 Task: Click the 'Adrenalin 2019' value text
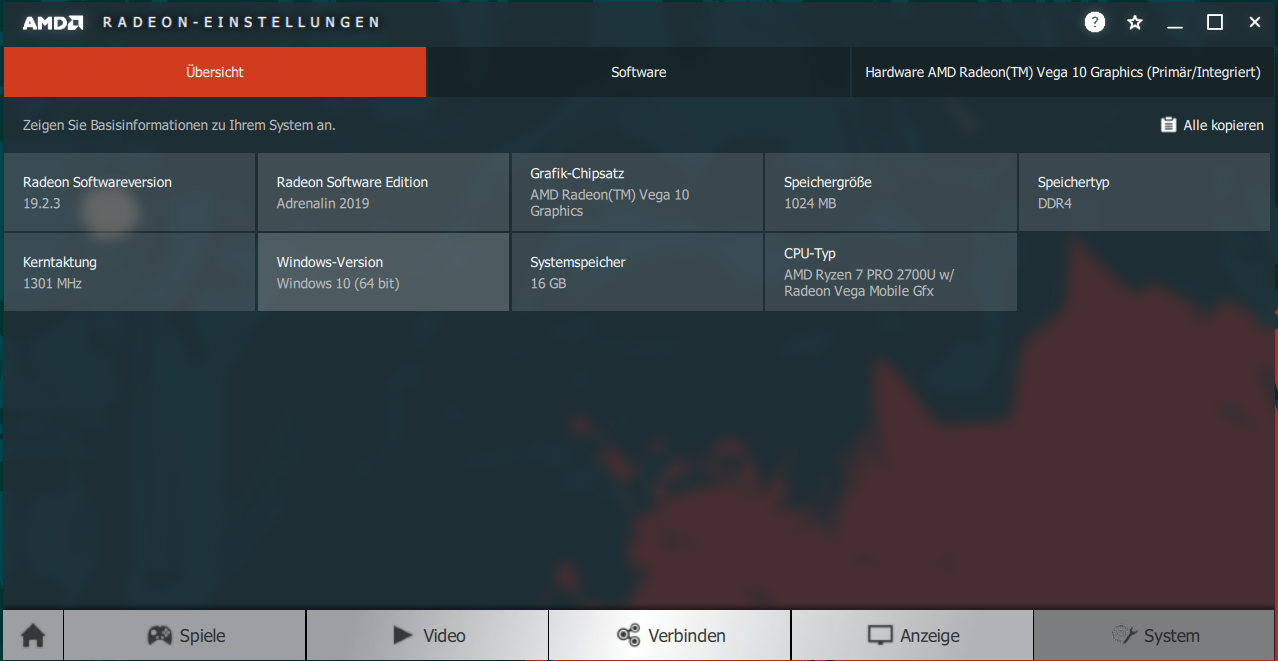[323, 203]
